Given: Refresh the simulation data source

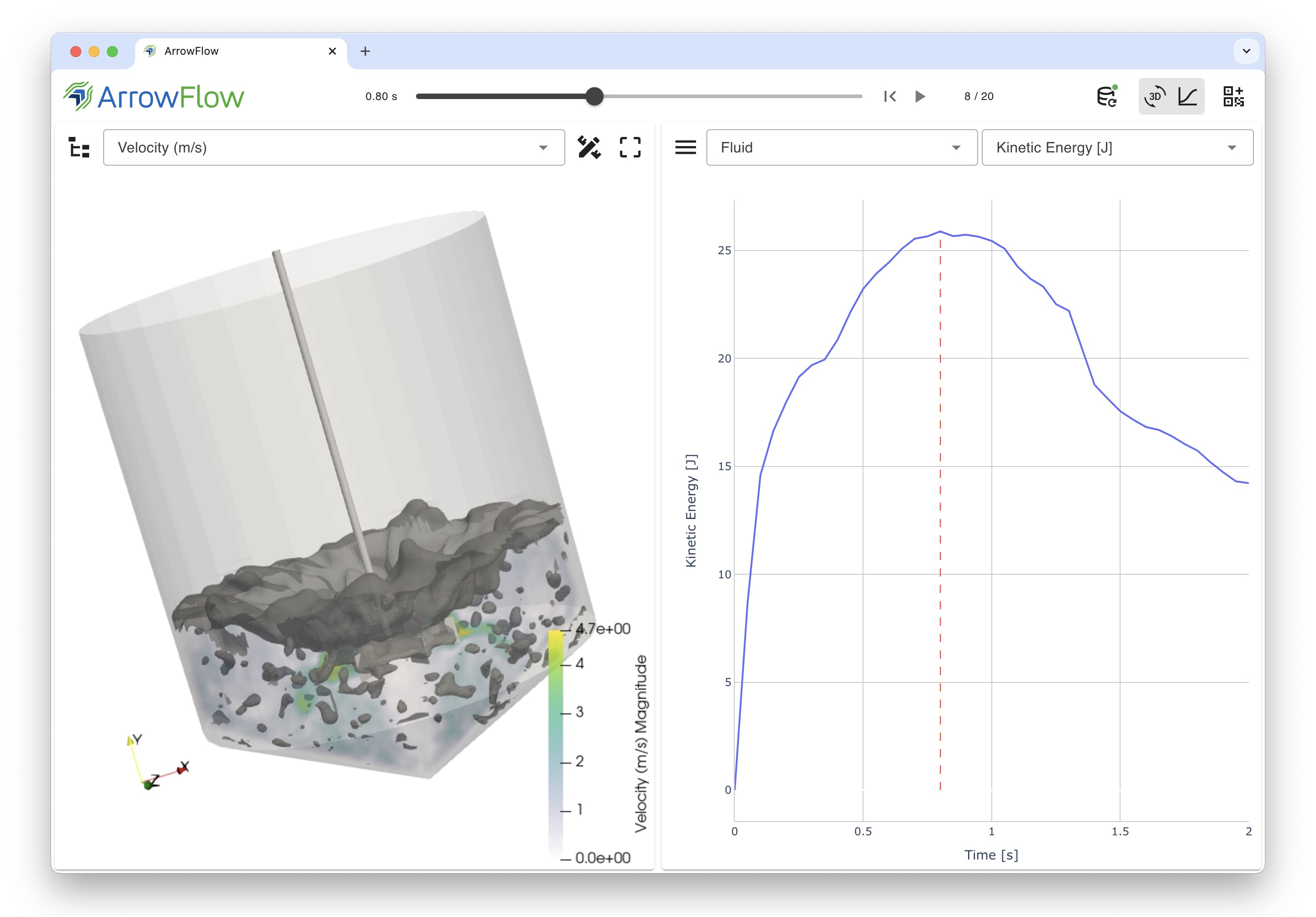Looking at the screenshot, I should click(1106, 96).
